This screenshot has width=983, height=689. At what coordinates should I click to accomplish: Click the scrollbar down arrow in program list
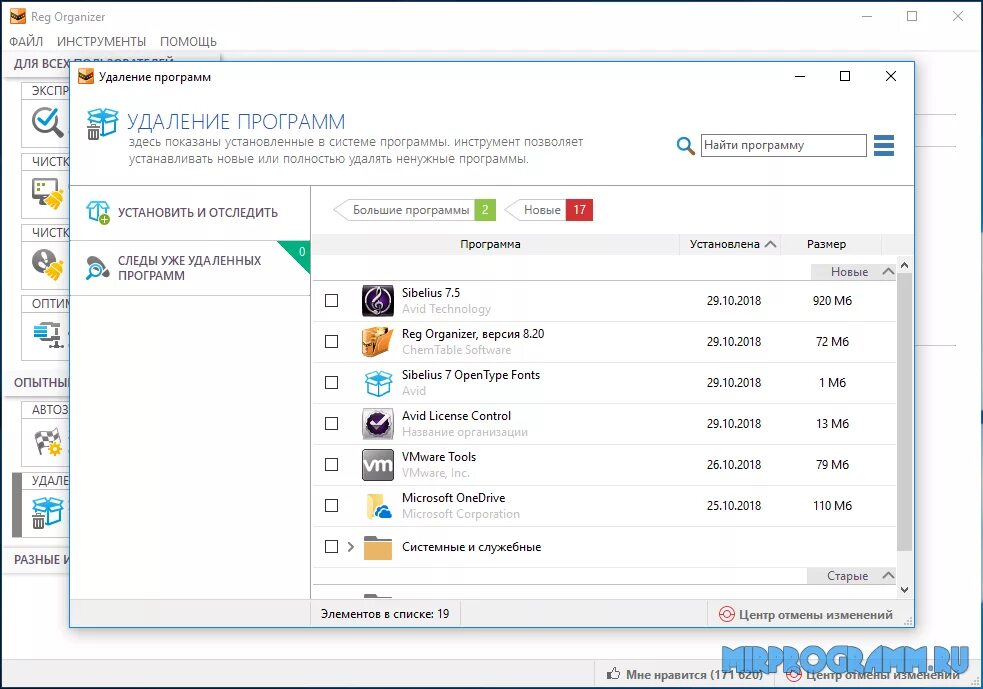904,590
